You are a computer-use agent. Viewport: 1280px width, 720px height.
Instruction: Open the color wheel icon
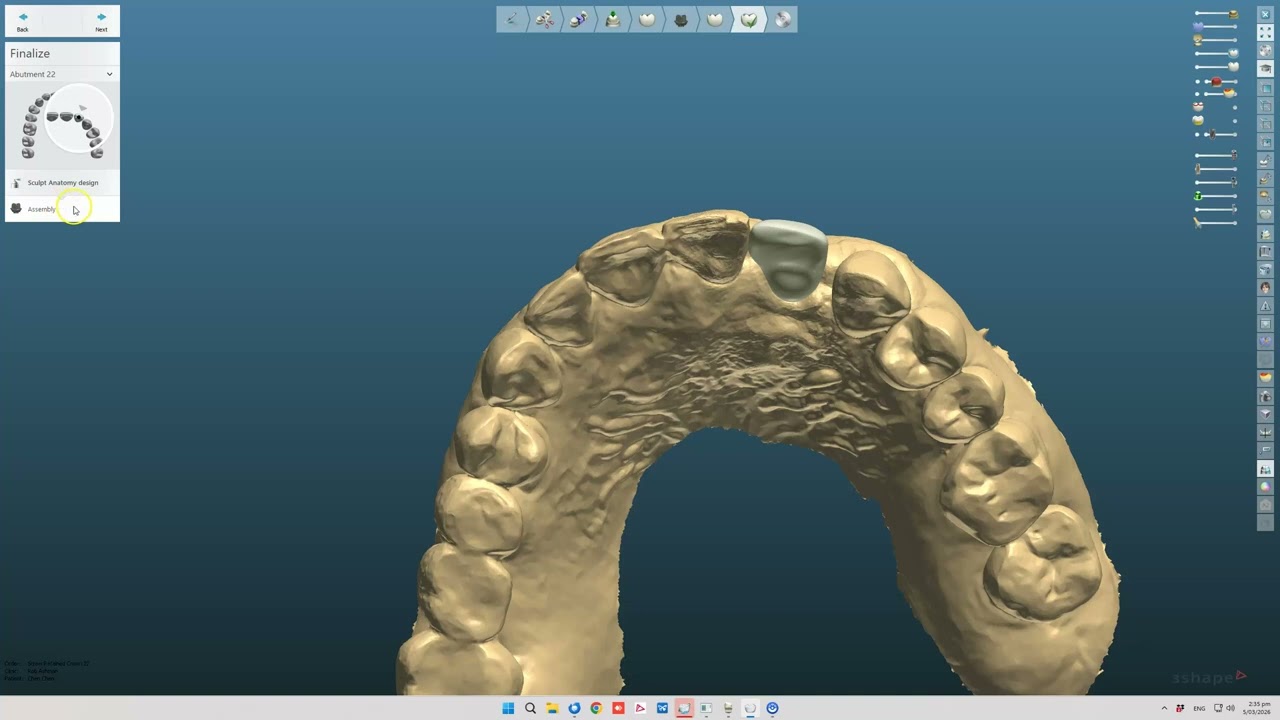1265,487
